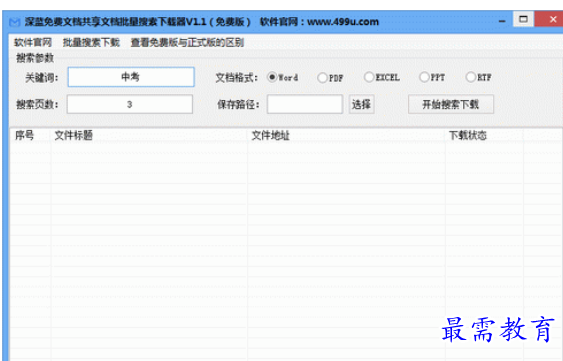563x361 pixels.
Task: Click the 文件地址 column header
Action: 346,135
